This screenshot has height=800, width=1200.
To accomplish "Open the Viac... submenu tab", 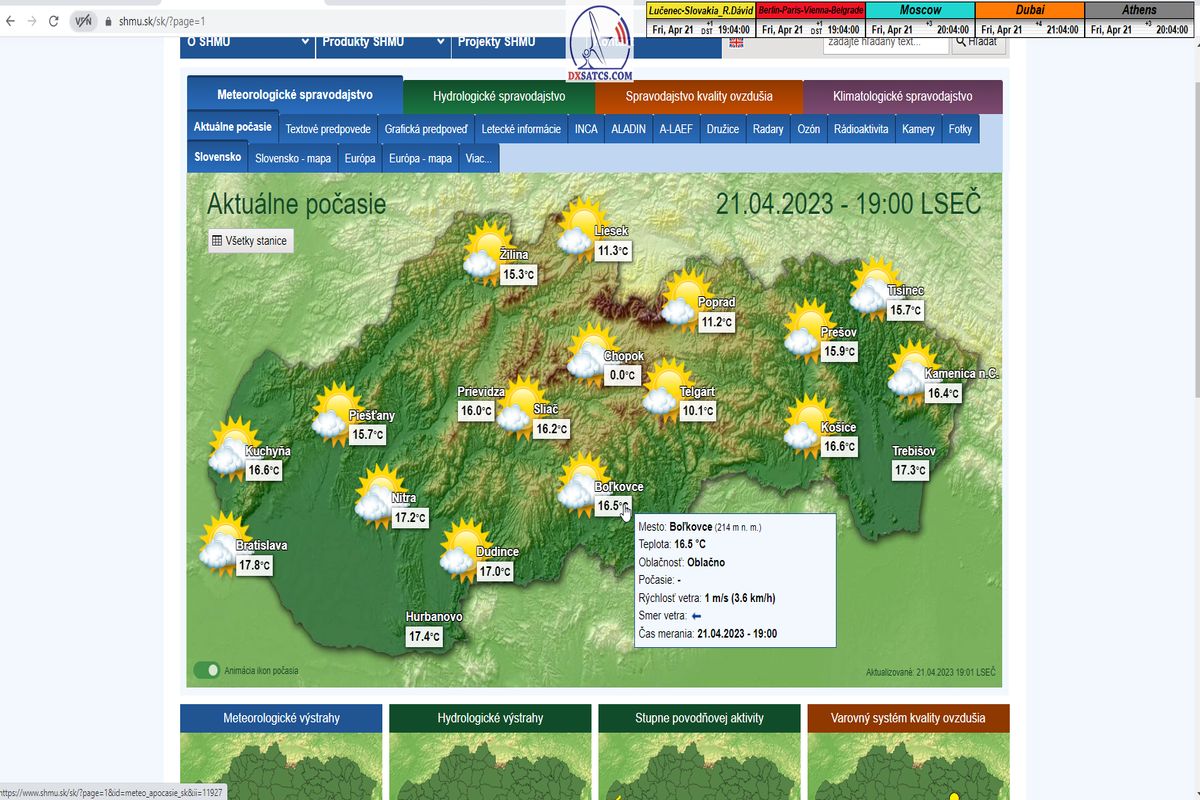I will [x=478, y=158].
